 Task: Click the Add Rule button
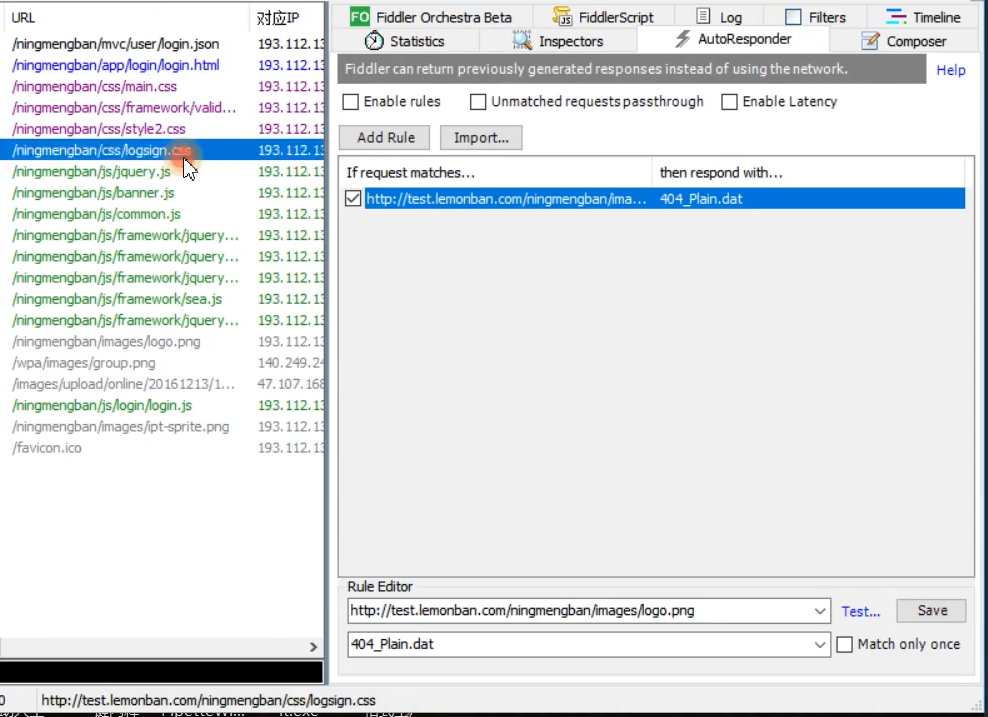coord(384,137)
